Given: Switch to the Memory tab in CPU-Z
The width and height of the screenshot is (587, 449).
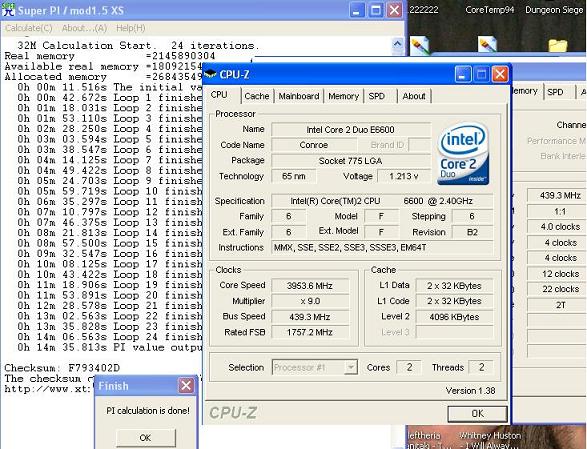Looking at the screenshot, I should pyautogui.click(x=343, y=96).
